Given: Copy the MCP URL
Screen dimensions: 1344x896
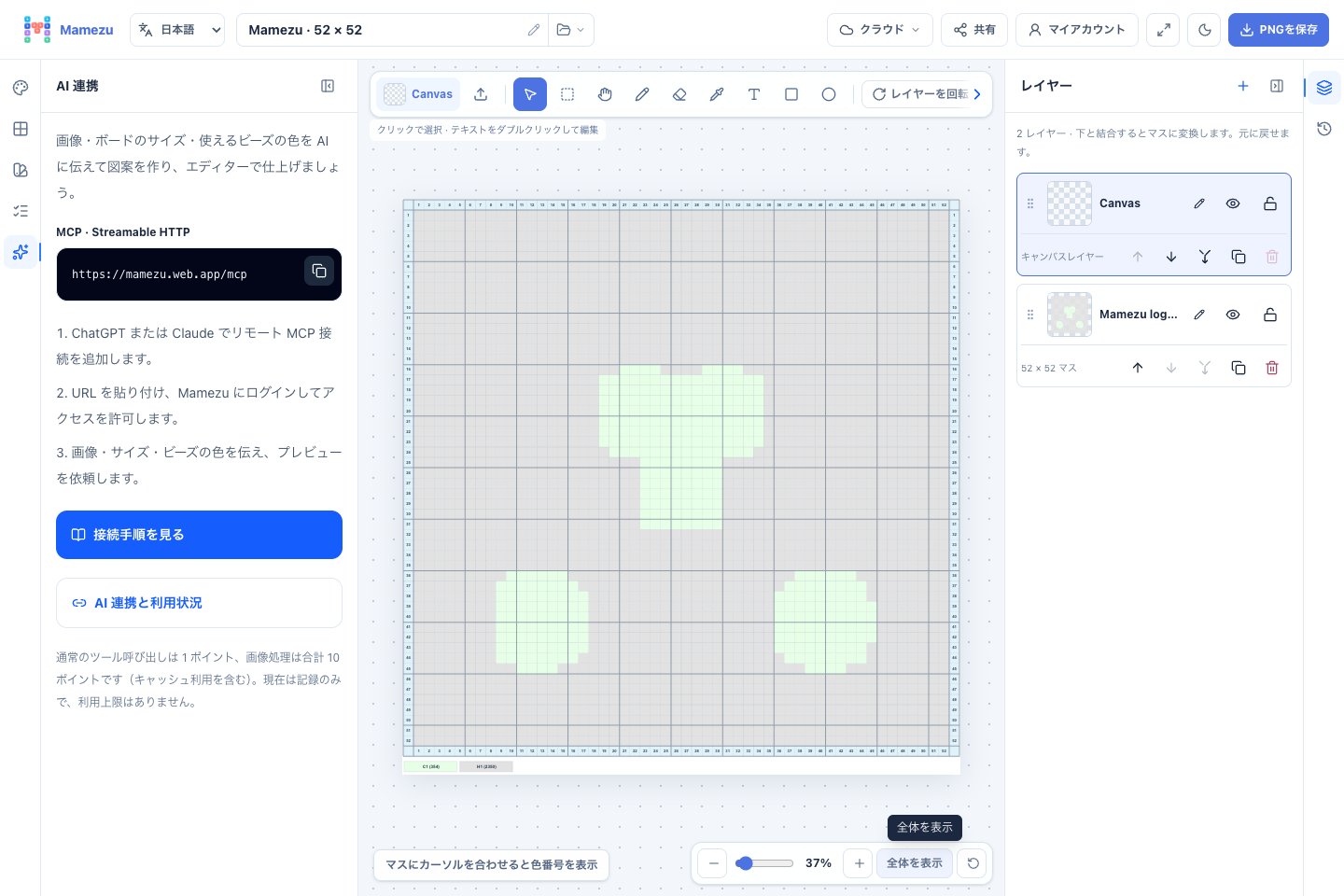Looking at the screenshot, I should (x=319, y=271).
